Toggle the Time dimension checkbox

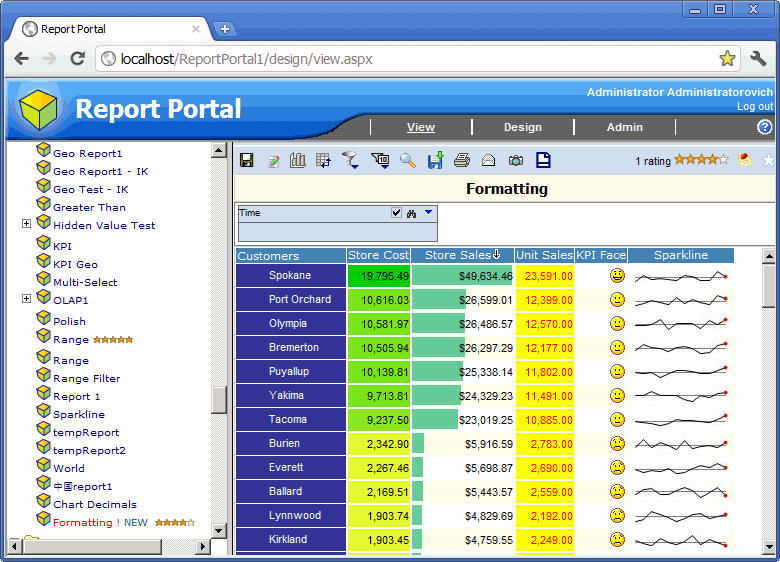[396, 213]
